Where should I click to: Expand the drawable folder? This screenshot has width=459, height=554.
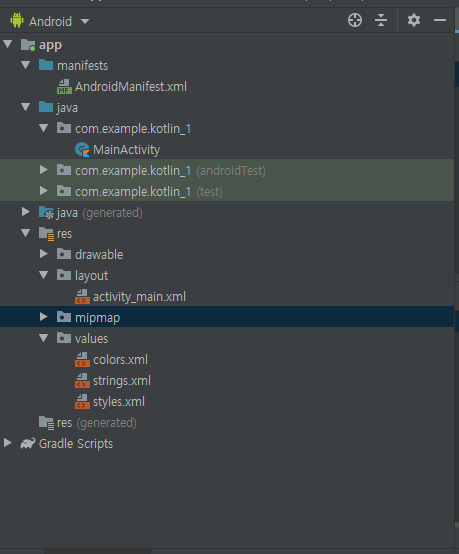tap(44, 254)
